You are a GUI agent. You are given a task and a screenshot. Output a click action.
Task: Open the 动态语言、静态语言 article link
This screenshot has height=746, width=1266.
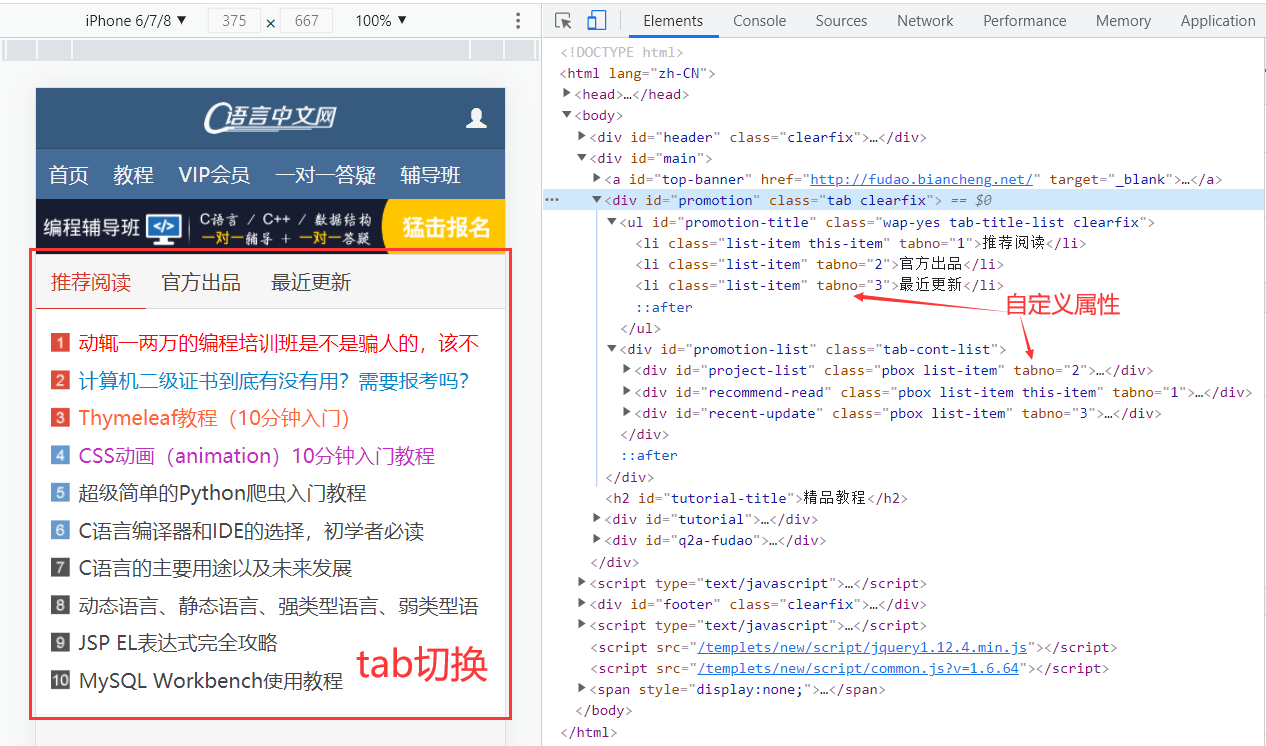tap(279, 606)
